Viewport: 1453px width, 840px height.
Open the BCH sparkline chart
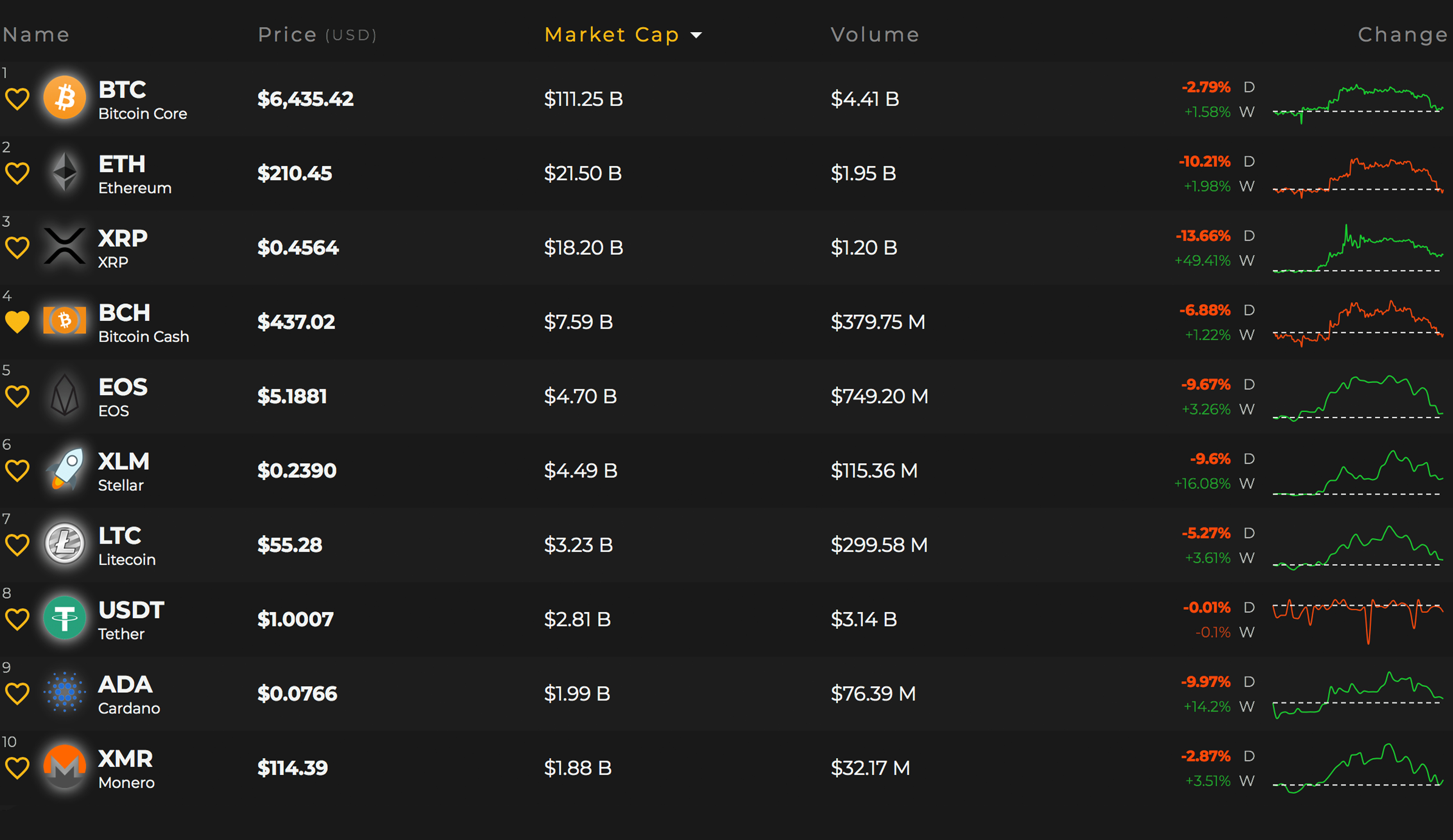coord(1358,323)
